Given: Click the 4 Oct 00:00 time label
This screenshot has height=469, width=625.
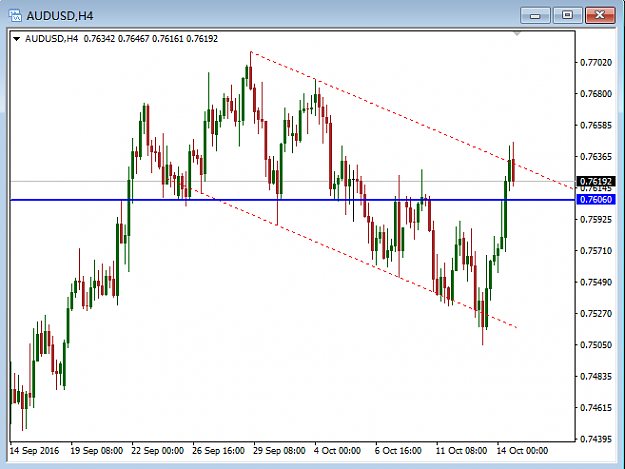Looking at the screenshot, I should 337,451.
